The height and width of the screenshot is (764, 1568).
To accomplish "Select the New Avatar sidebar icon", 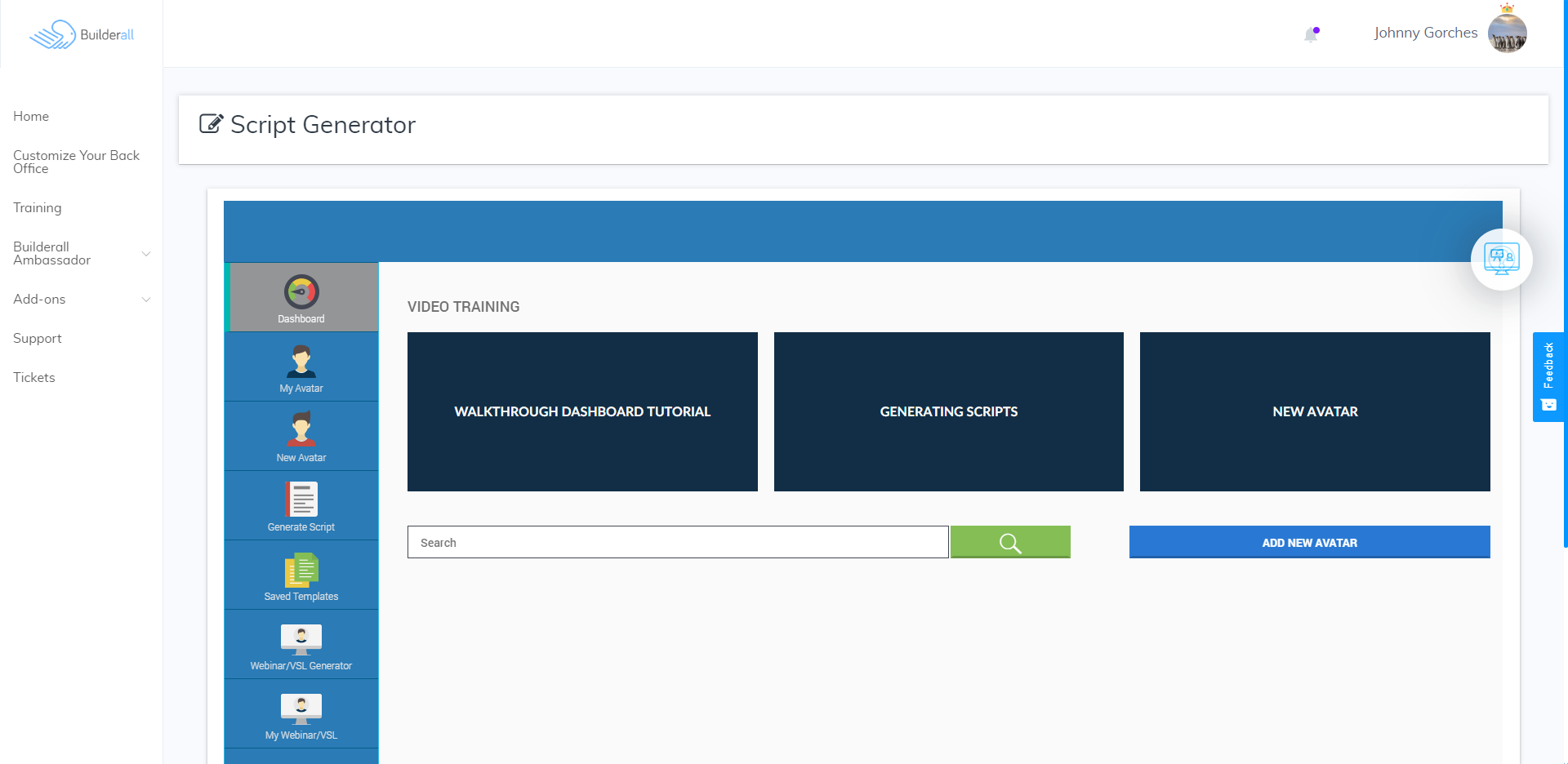I will [301, 430].
